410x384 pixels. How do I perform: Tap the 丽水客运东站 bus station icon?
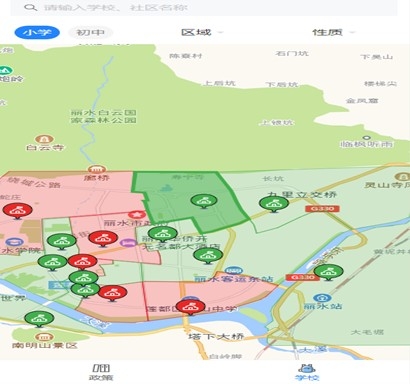click(x=234, y=270)
